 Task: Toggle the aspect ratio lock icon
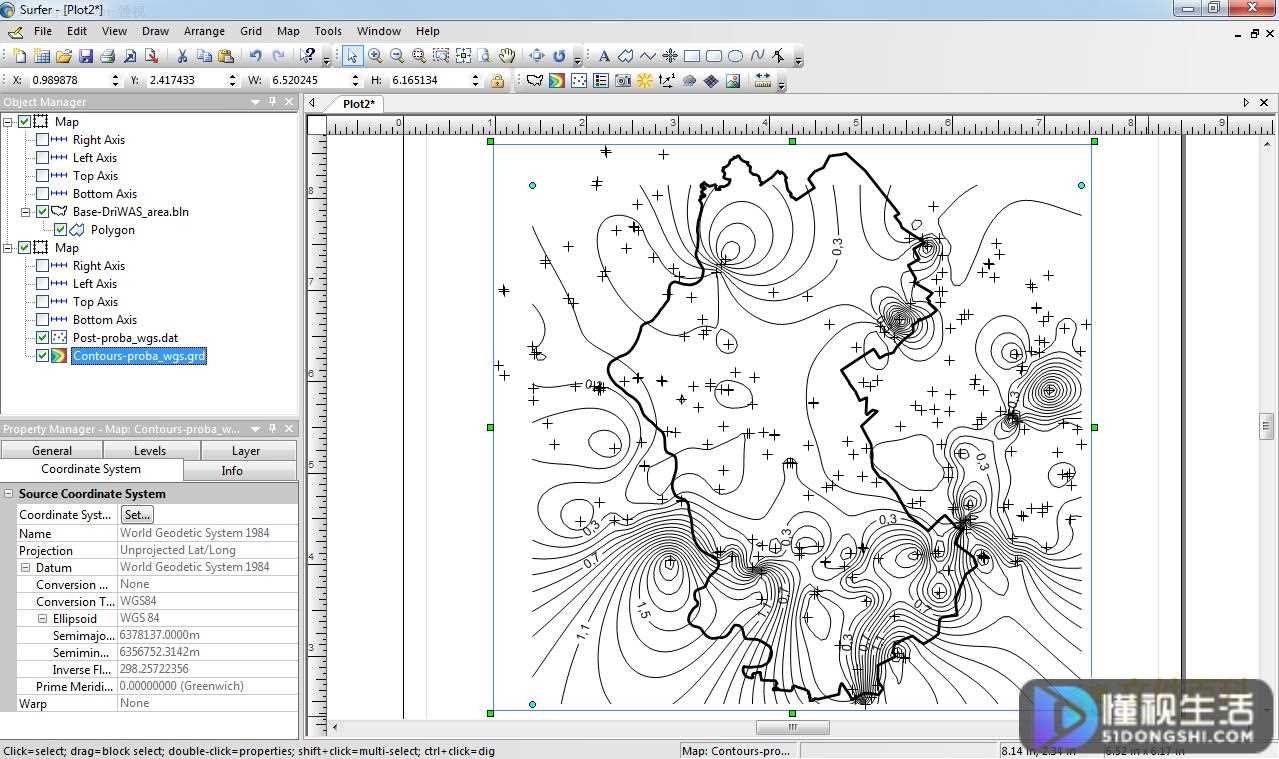click(x=497, y=81)
